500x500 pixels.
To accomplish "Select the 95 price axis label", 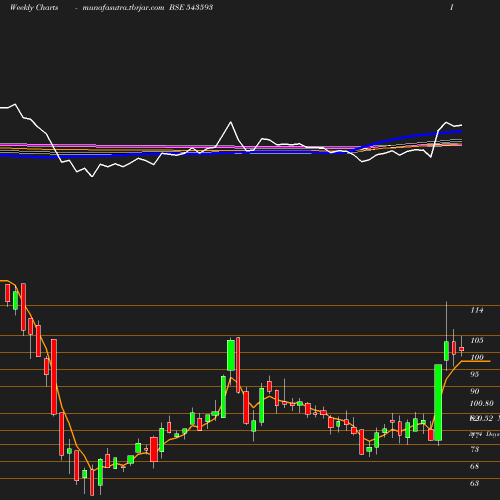I will tap(475, 374).
